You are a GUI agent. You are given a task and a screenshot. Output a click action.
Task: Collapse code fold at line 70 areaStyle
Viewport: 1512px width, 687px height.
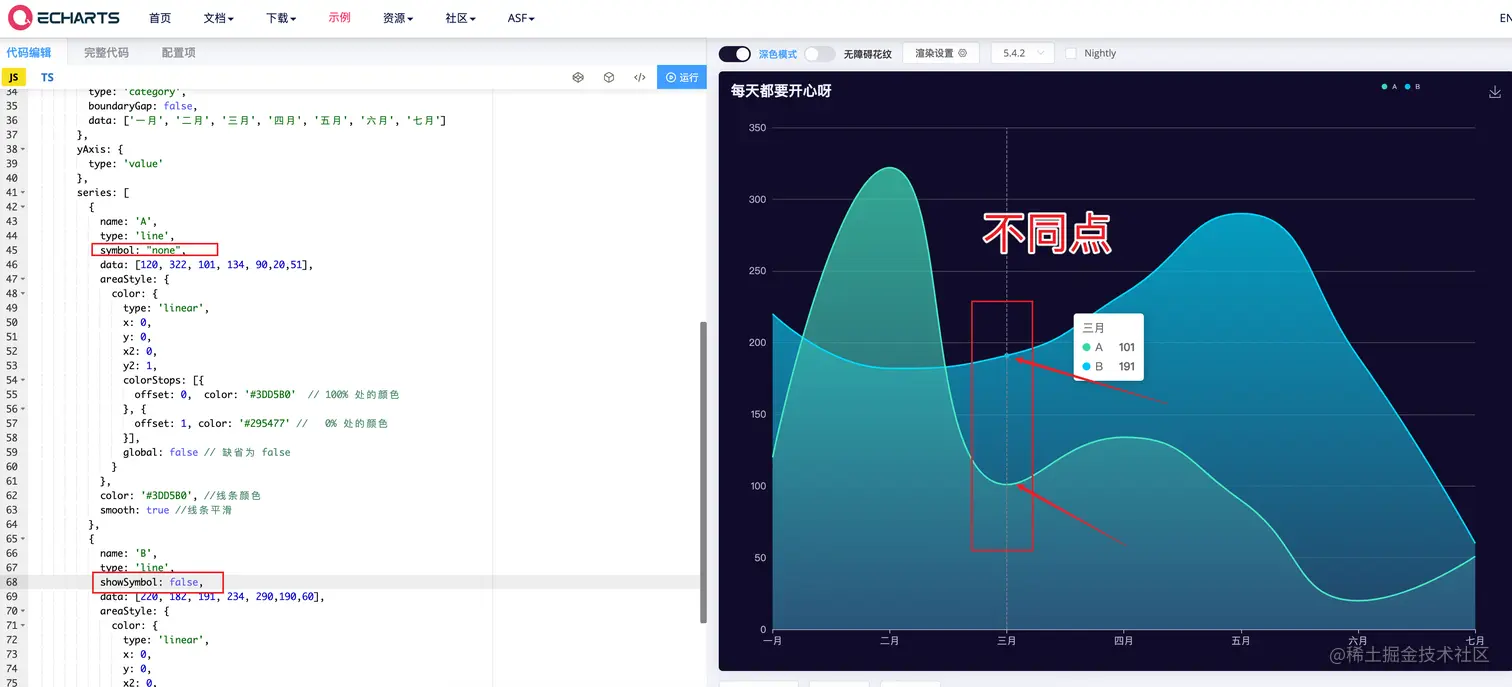(x=23, y=611)
